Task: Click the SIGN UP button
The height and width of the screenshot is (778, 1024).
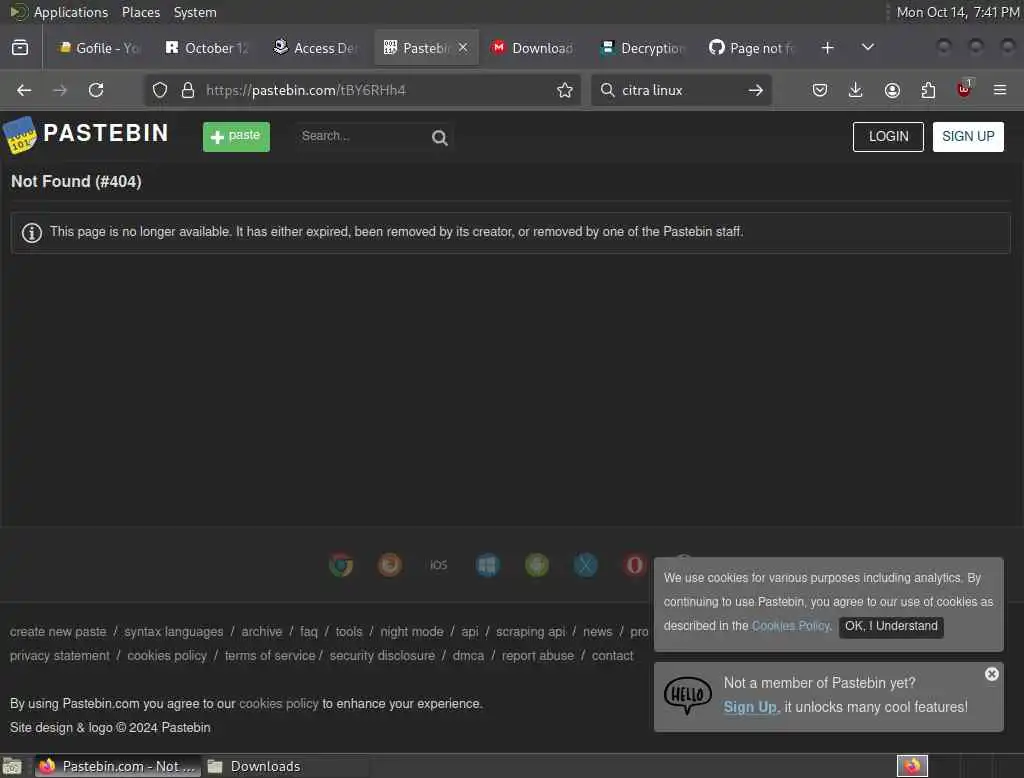Action: (x=968, y=137)
